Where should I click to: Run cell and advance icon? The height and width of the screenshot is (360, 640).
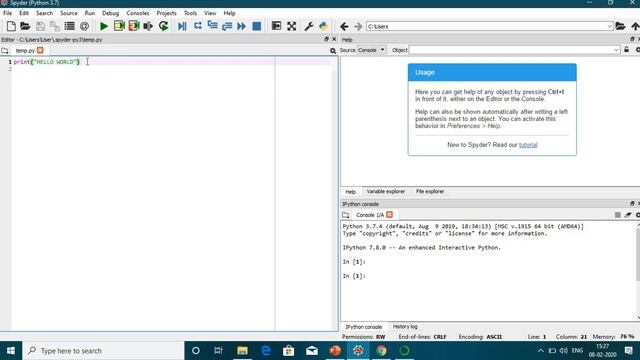coord(134,26)
